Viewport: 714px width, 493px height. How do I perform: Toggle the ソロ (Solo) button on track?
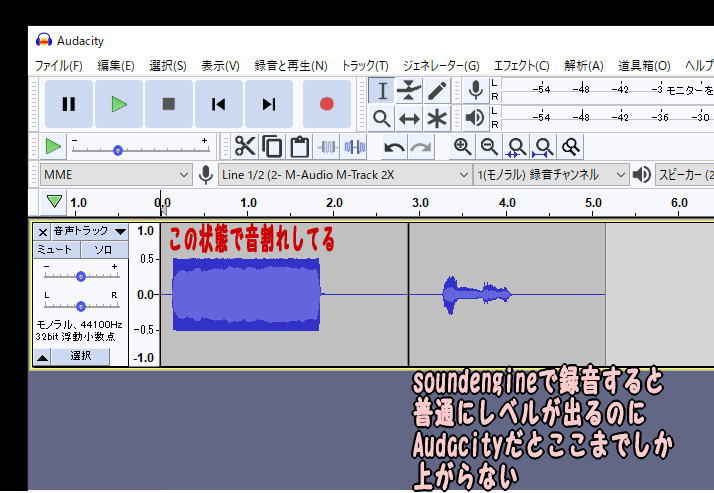104,249
